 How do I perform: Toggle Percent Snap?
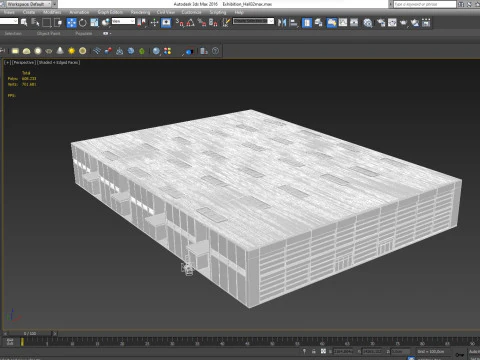pos(202,23)
